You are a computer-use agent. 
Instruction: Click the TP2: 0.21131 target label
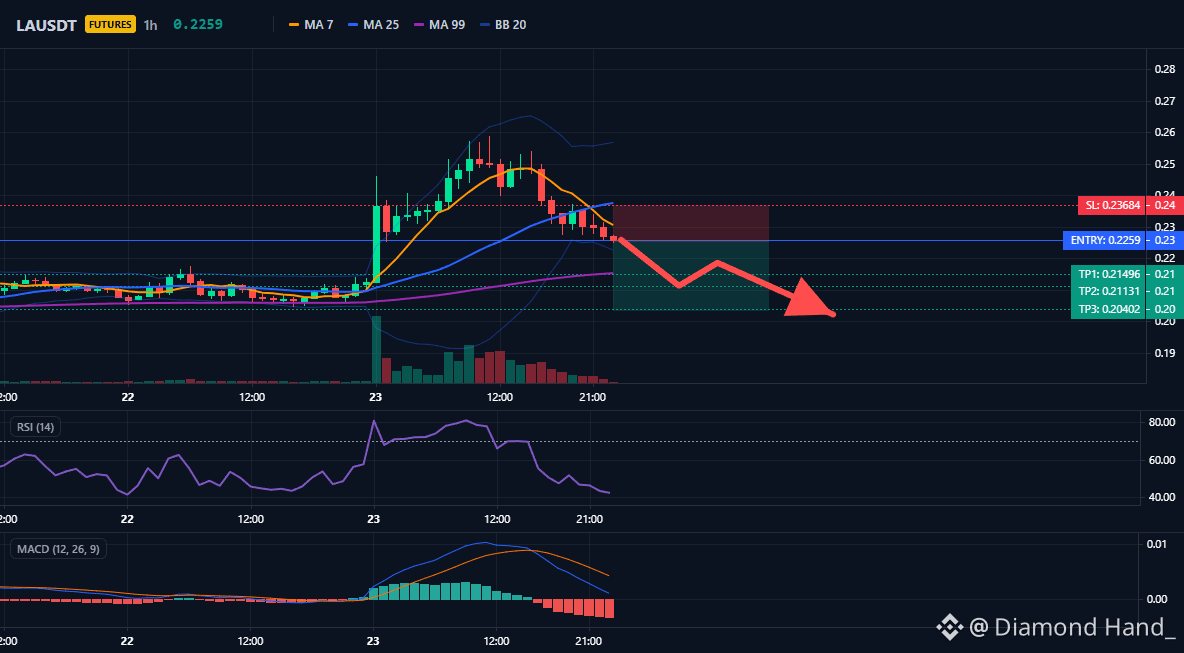(1108, 291)
